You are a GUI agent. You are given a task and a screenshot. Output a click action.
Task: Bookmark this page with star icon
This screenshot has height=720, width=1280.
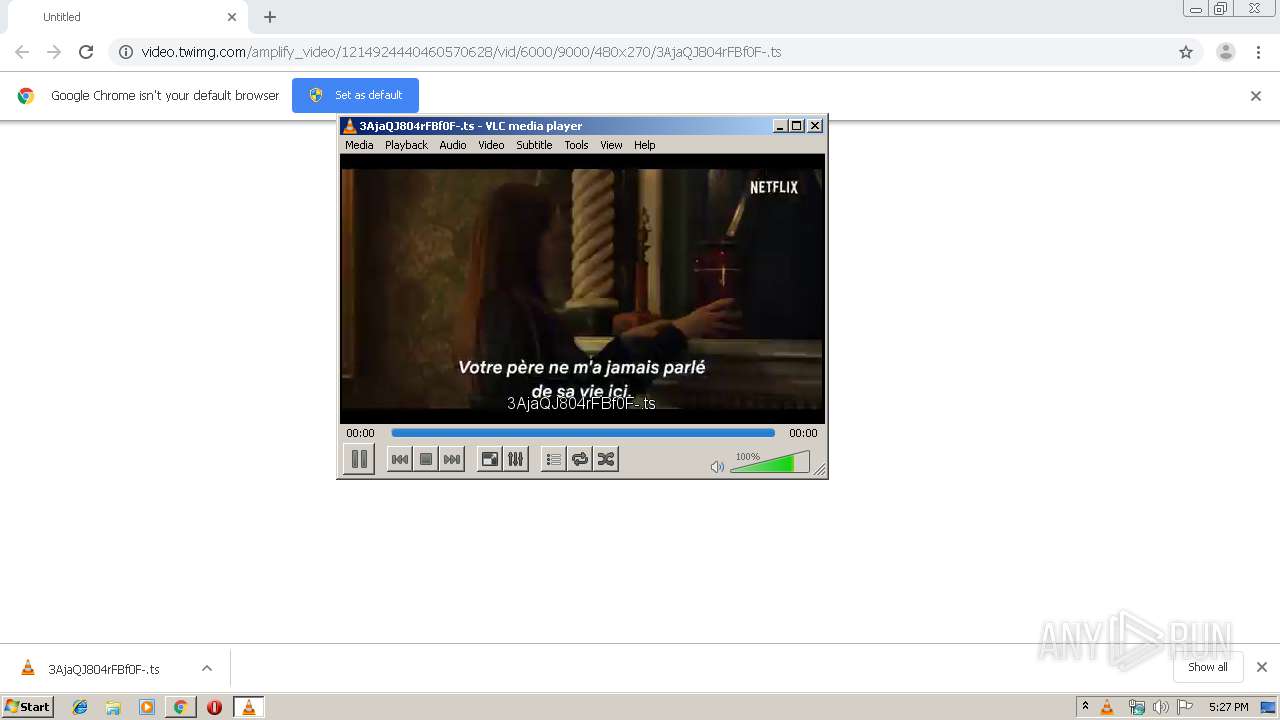[x=1186, y=52]
